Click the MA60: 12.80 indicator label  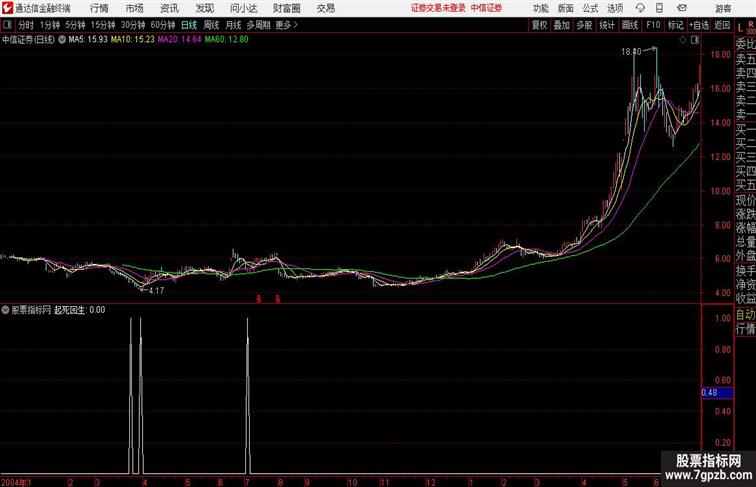(x=227, y=40)
